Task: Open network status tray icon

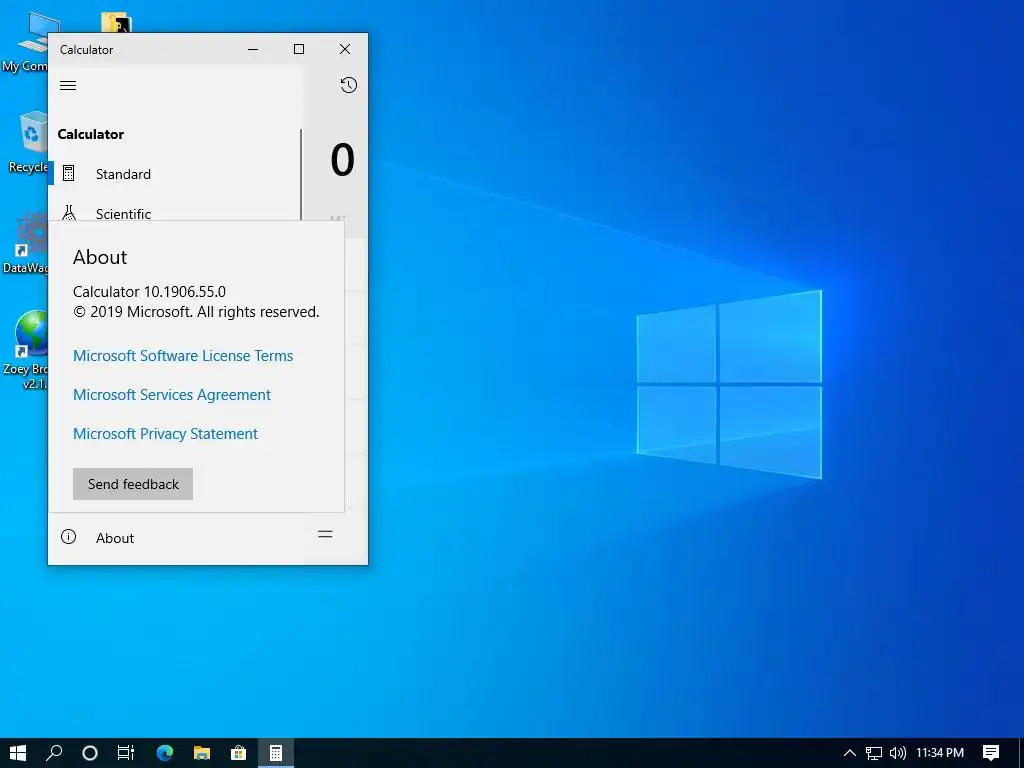Action: coord(874,753)
